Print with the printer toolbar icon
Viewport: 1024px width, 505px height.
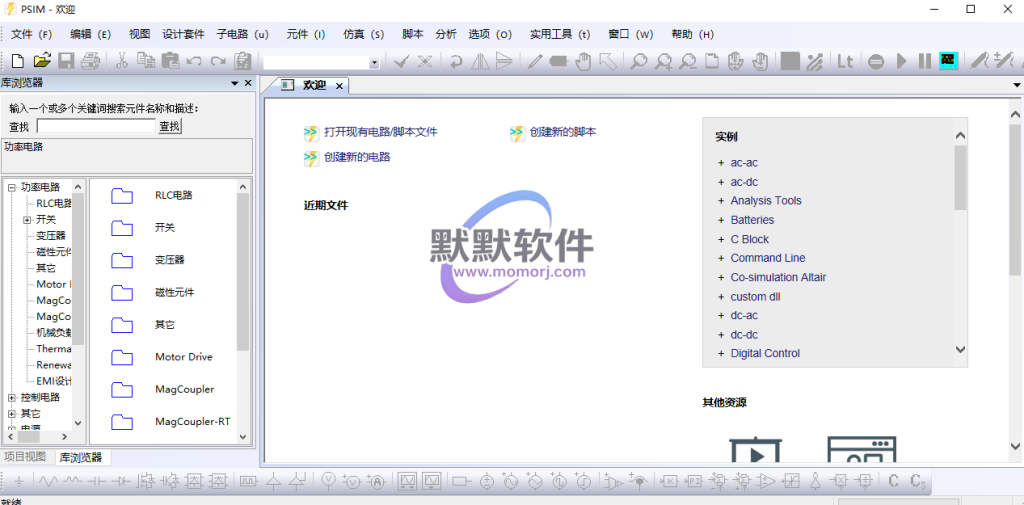pyautogui.click(x=90, y=61)
